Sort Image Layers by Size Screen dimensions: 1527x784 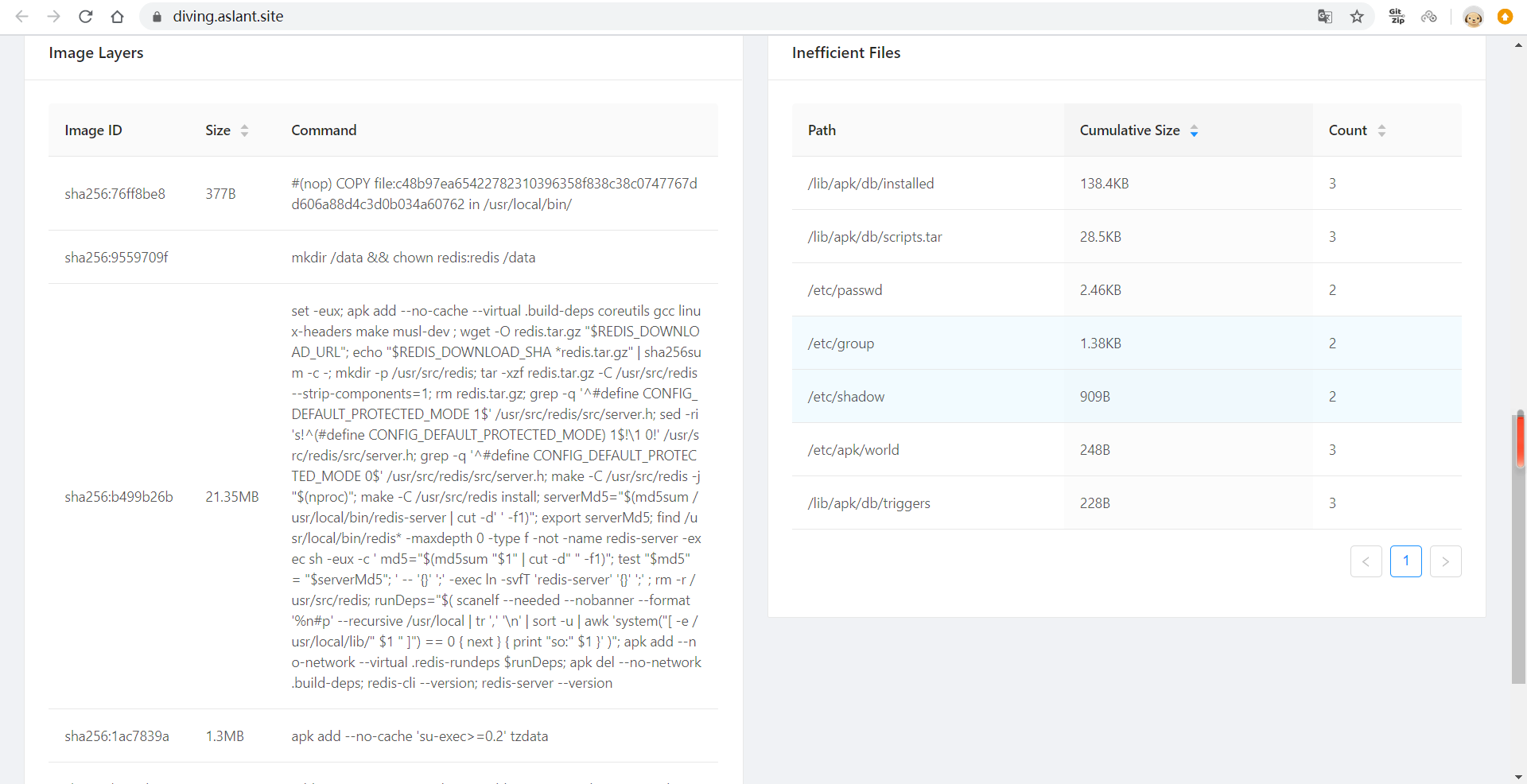pos(244,130)
